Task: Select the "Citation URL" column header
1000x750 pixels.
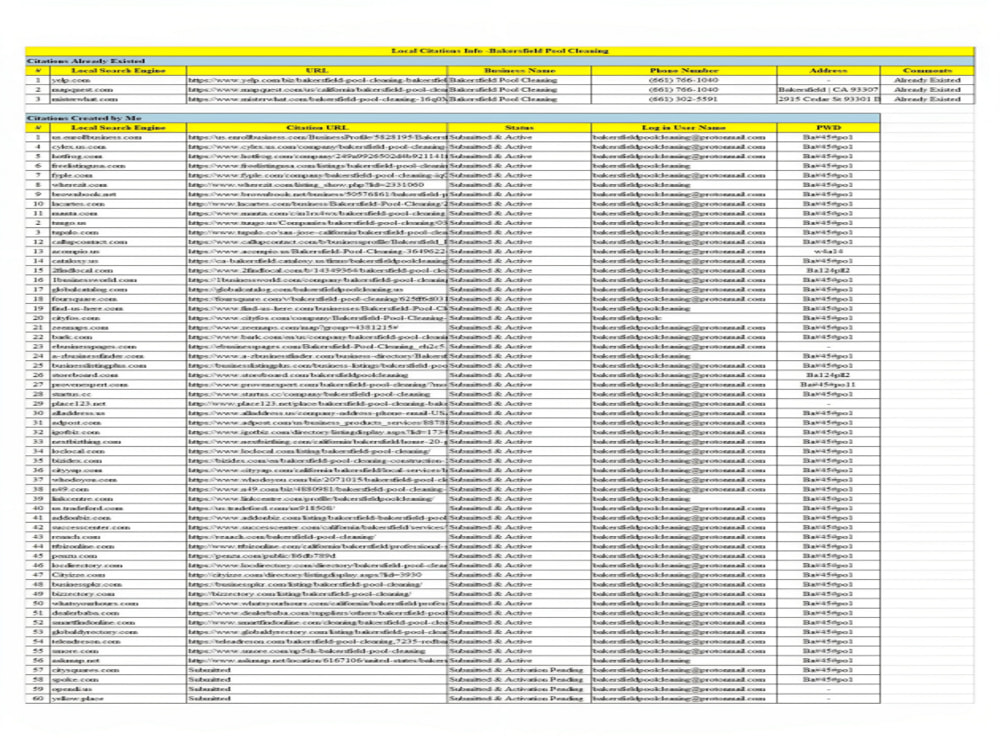Action: pyautogui.click(x=317, y=128)
